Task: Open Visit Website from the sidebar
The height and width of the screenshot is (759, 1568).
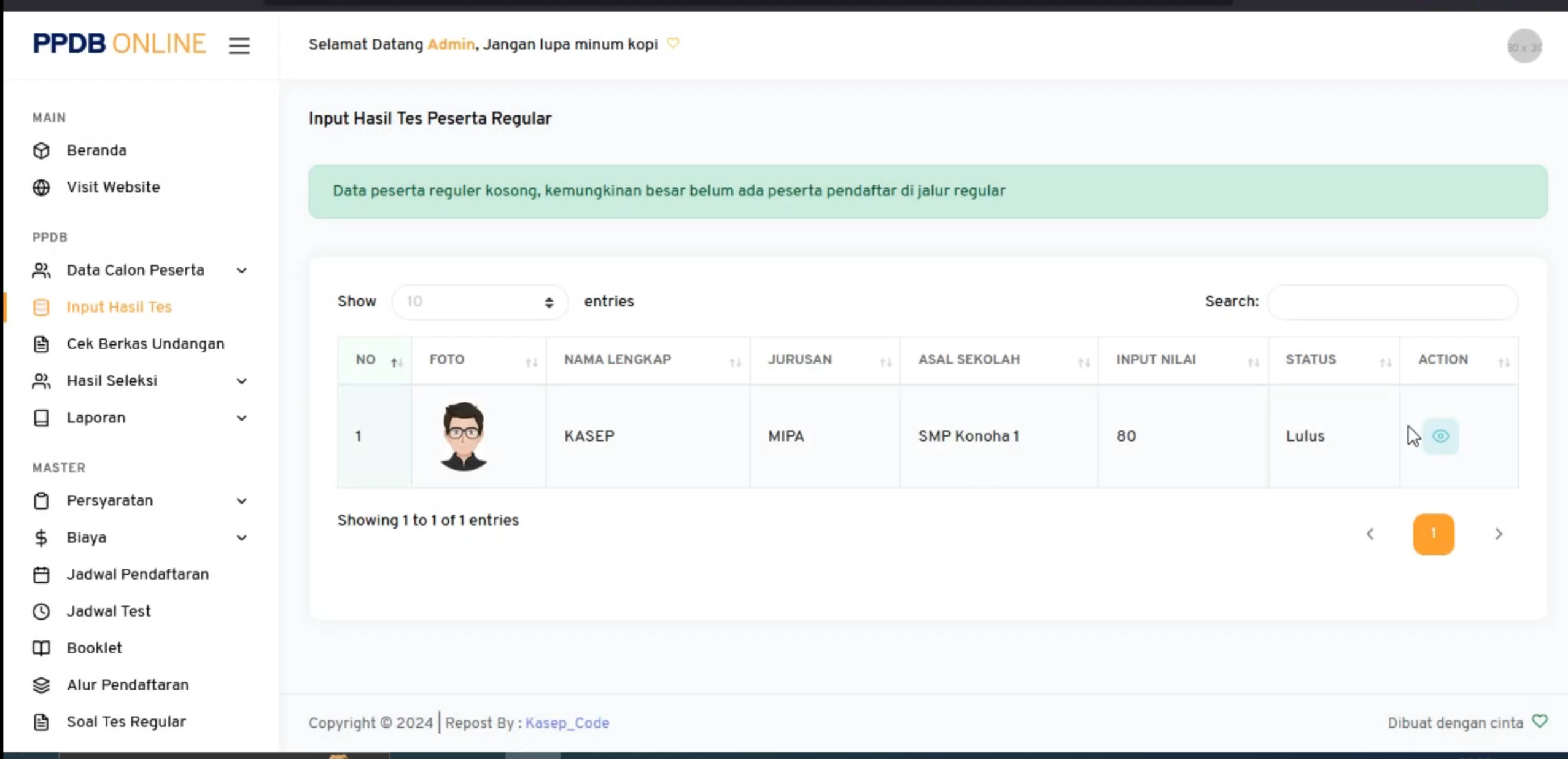Action: coord(113,187)
